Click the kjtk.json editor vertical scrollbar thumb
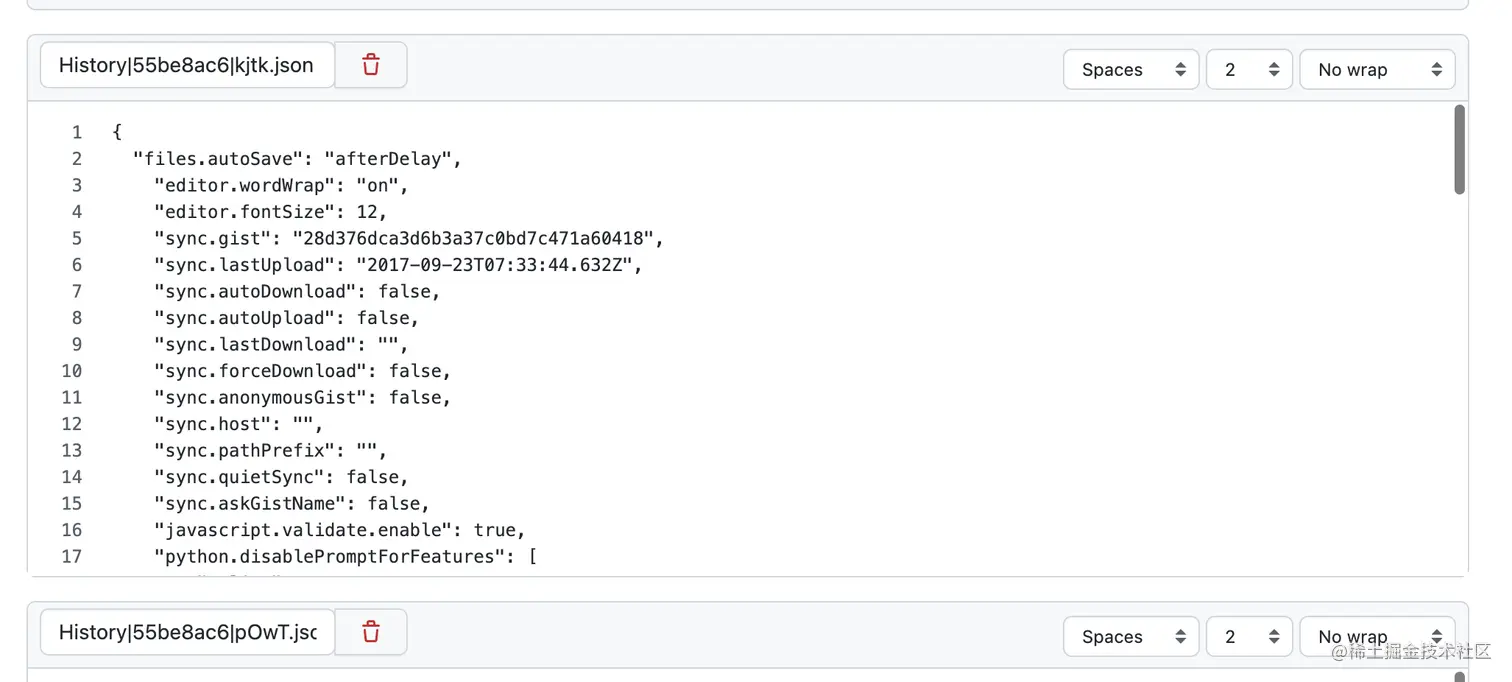 click(1460, 150)
